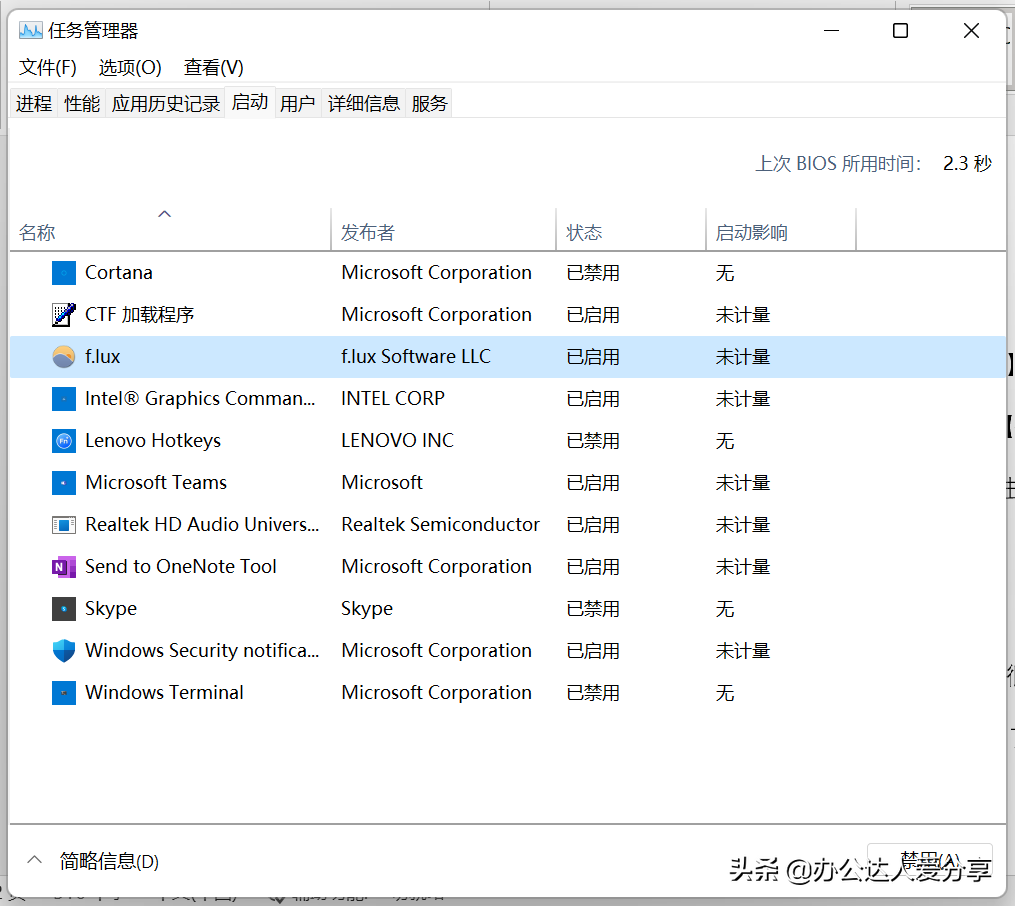Switch to the 性能 tab

point(82,104)
